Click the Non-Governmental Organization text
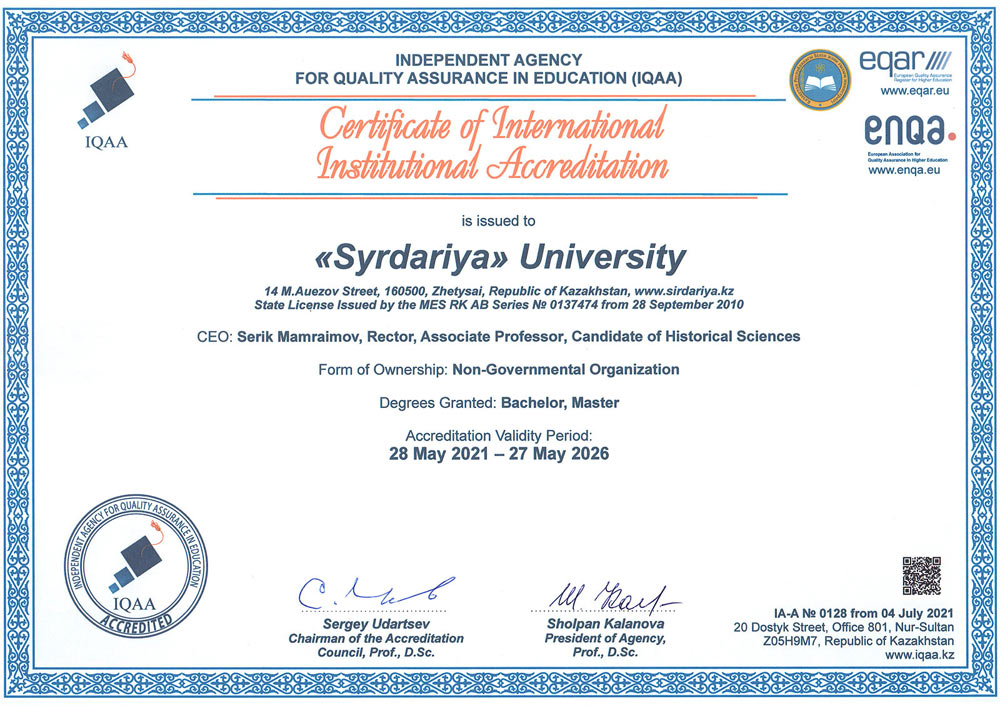The width and height of the screenshot is (1000, 706). click(x=566, y=369)
